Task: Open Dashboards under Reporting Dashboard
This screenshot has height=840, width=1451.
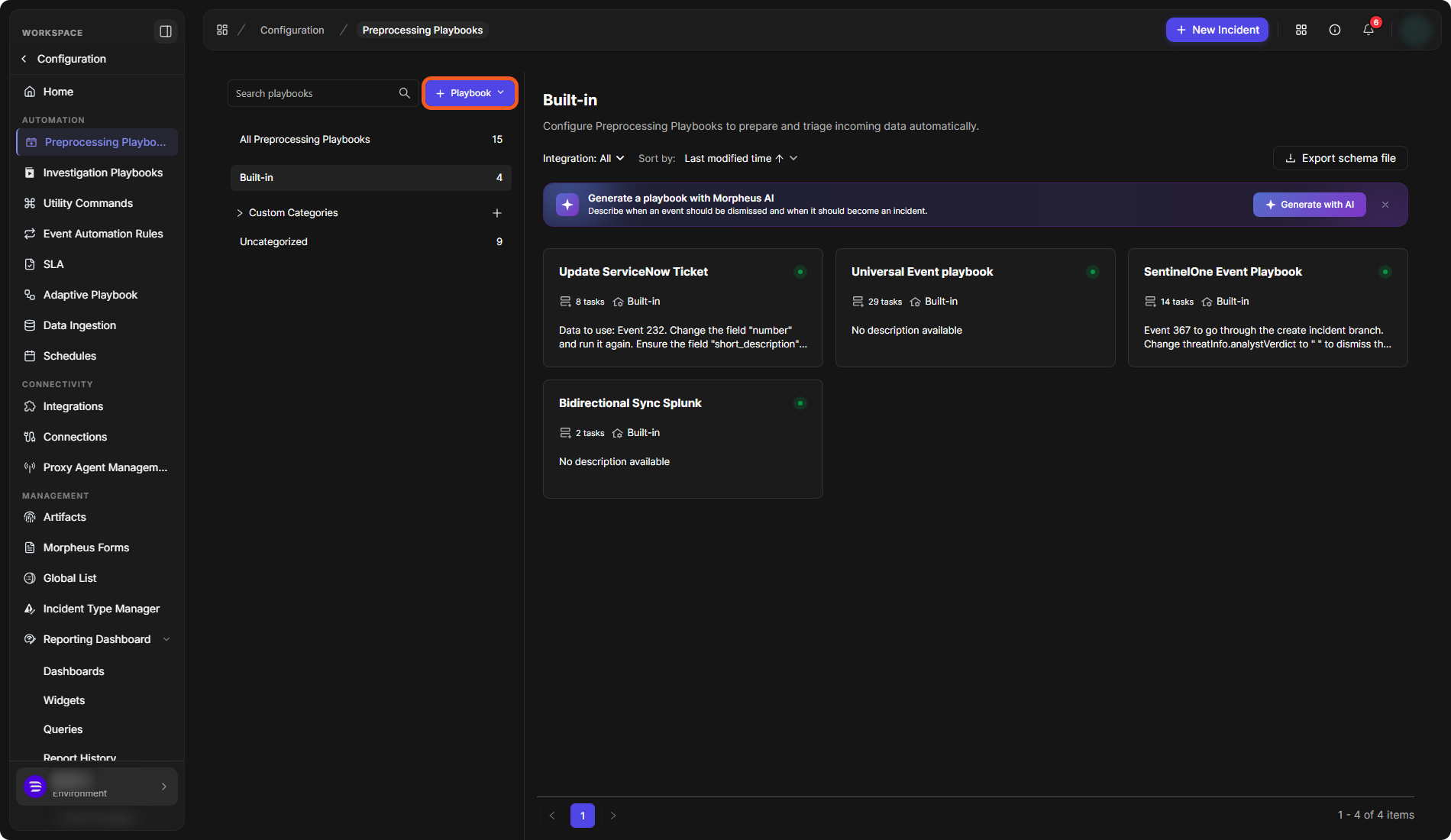Action: pos(74,671)
